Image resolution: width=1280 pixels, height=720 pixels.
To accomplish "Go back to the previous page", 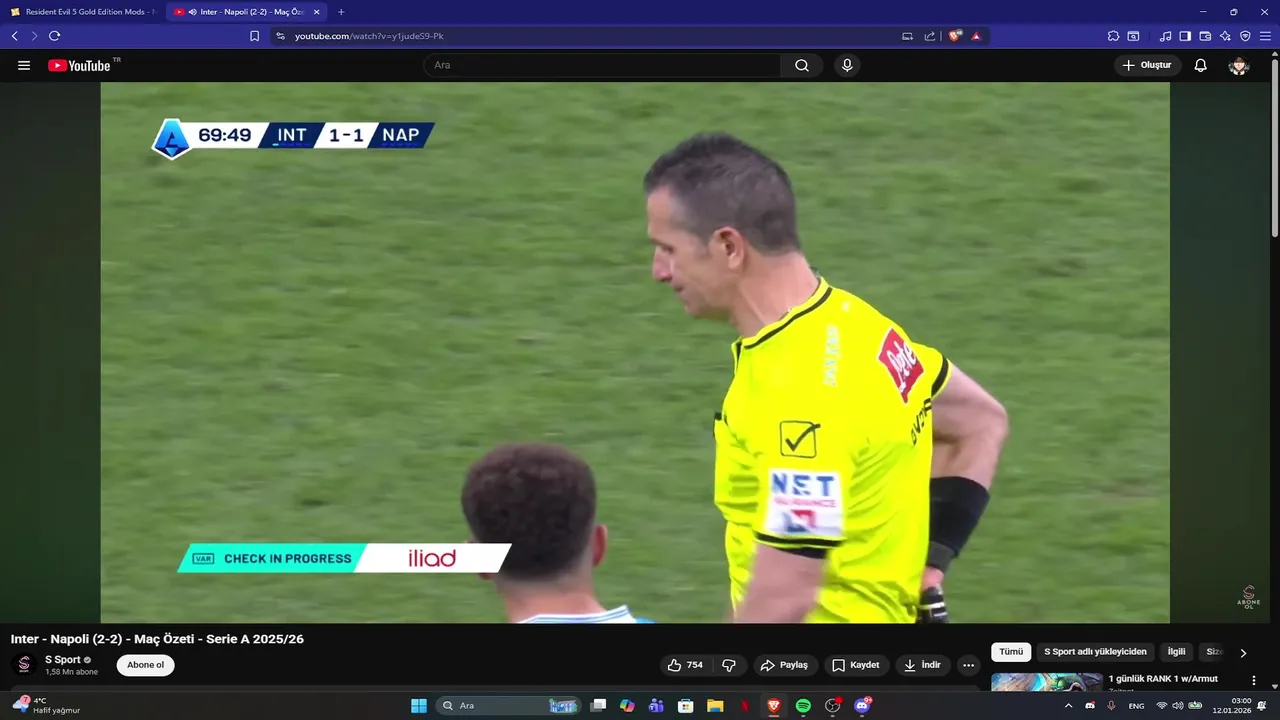I will coord(14,36).
